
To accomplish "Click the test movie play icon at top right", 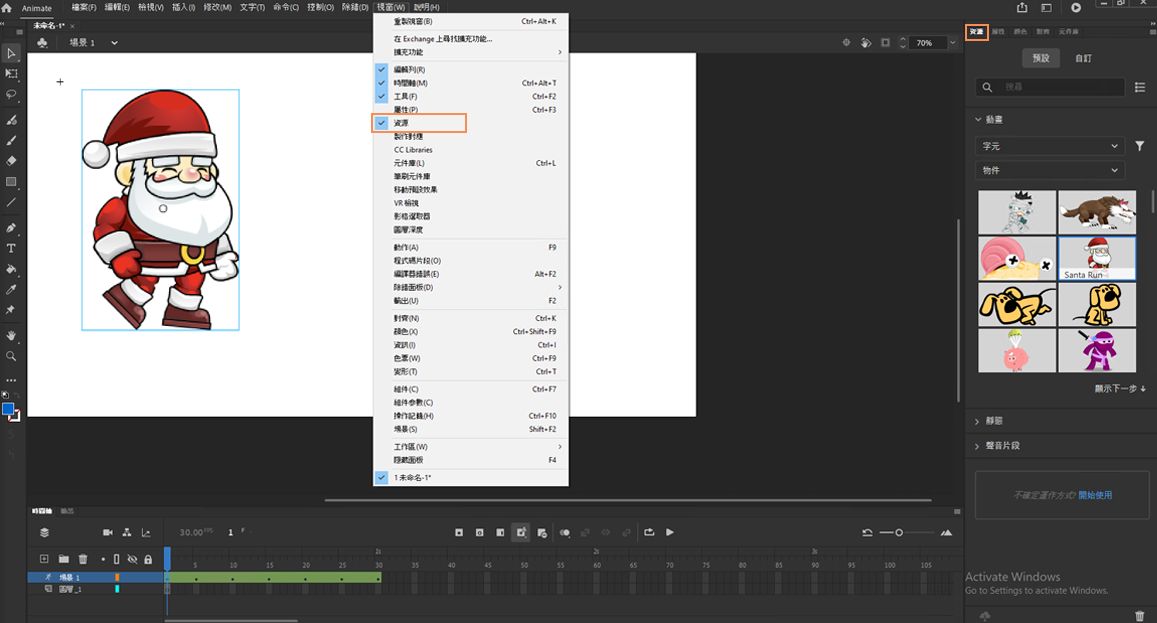I will point(1076,7).
